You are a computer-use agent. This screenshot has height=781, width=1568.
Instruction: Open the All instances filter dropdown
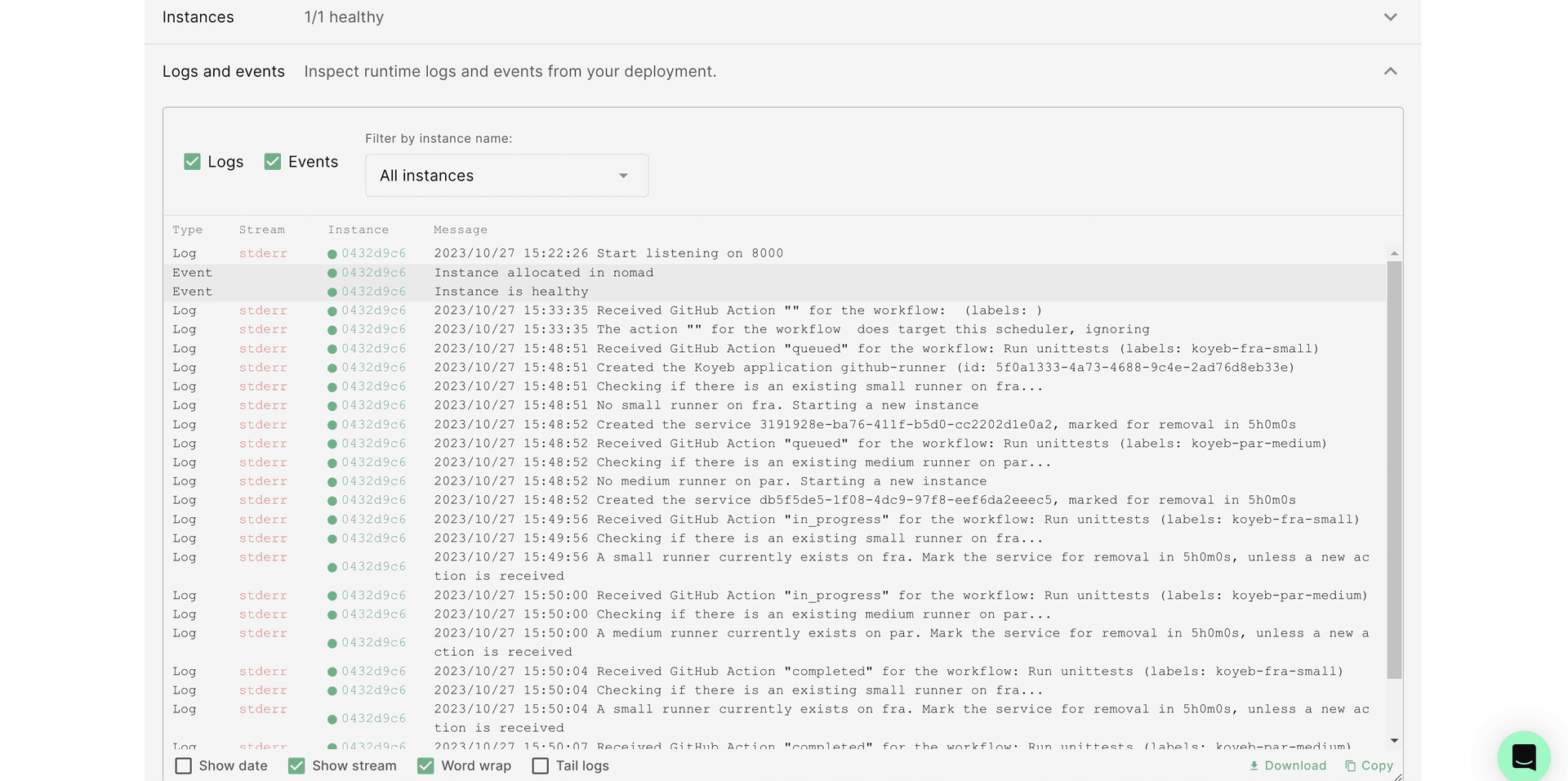(506, 176)
